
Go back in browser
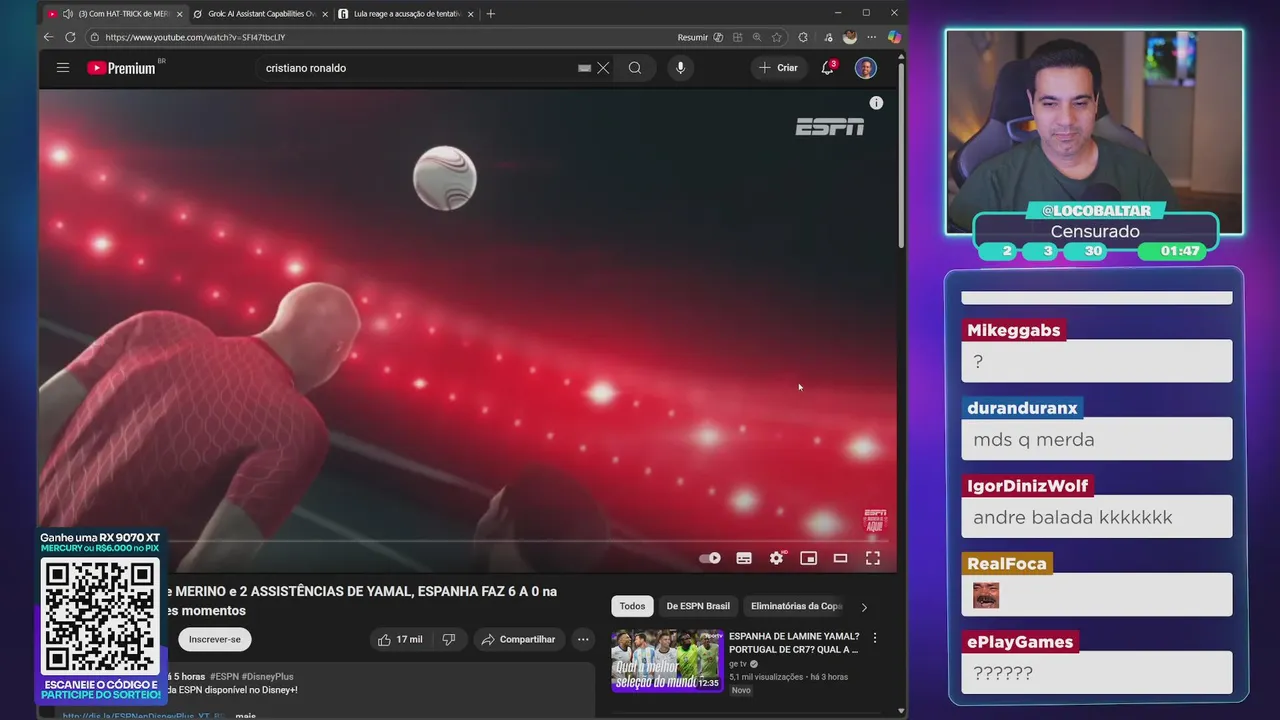[x=48, y=37]
